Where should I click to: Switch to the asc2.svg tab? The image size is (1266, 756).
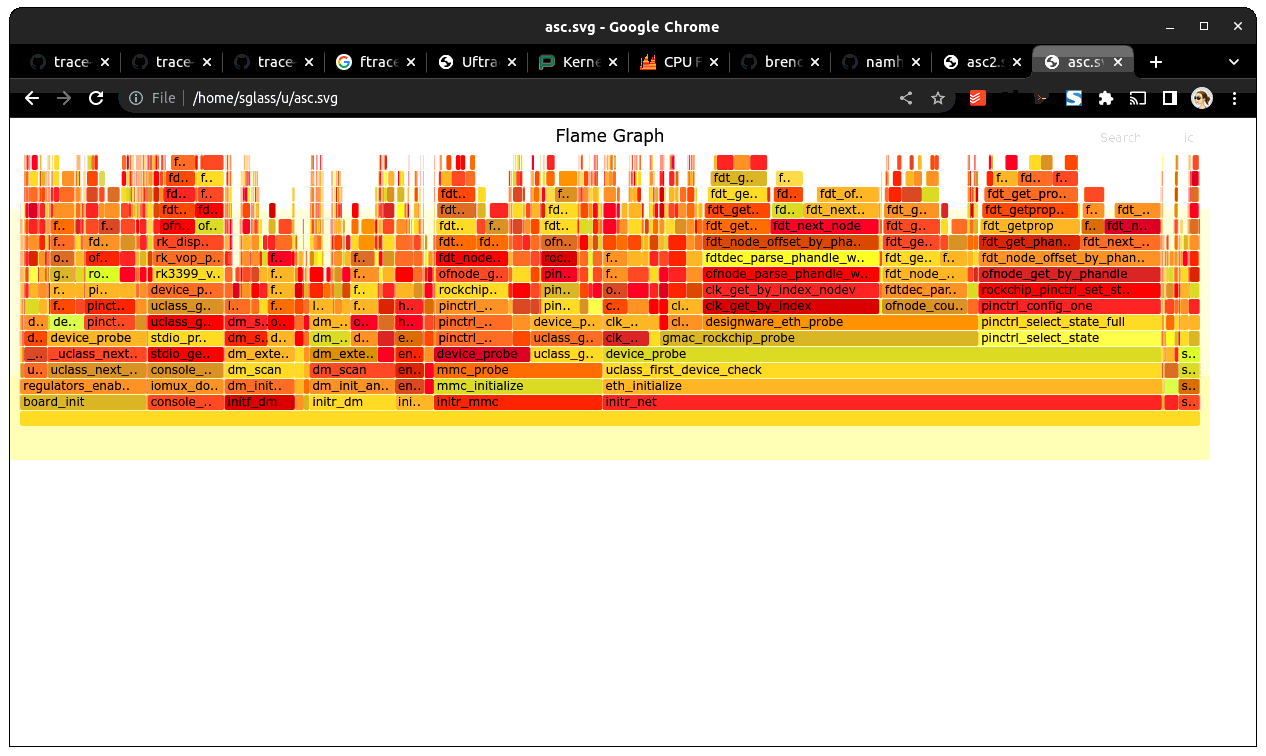click(983, 61)
